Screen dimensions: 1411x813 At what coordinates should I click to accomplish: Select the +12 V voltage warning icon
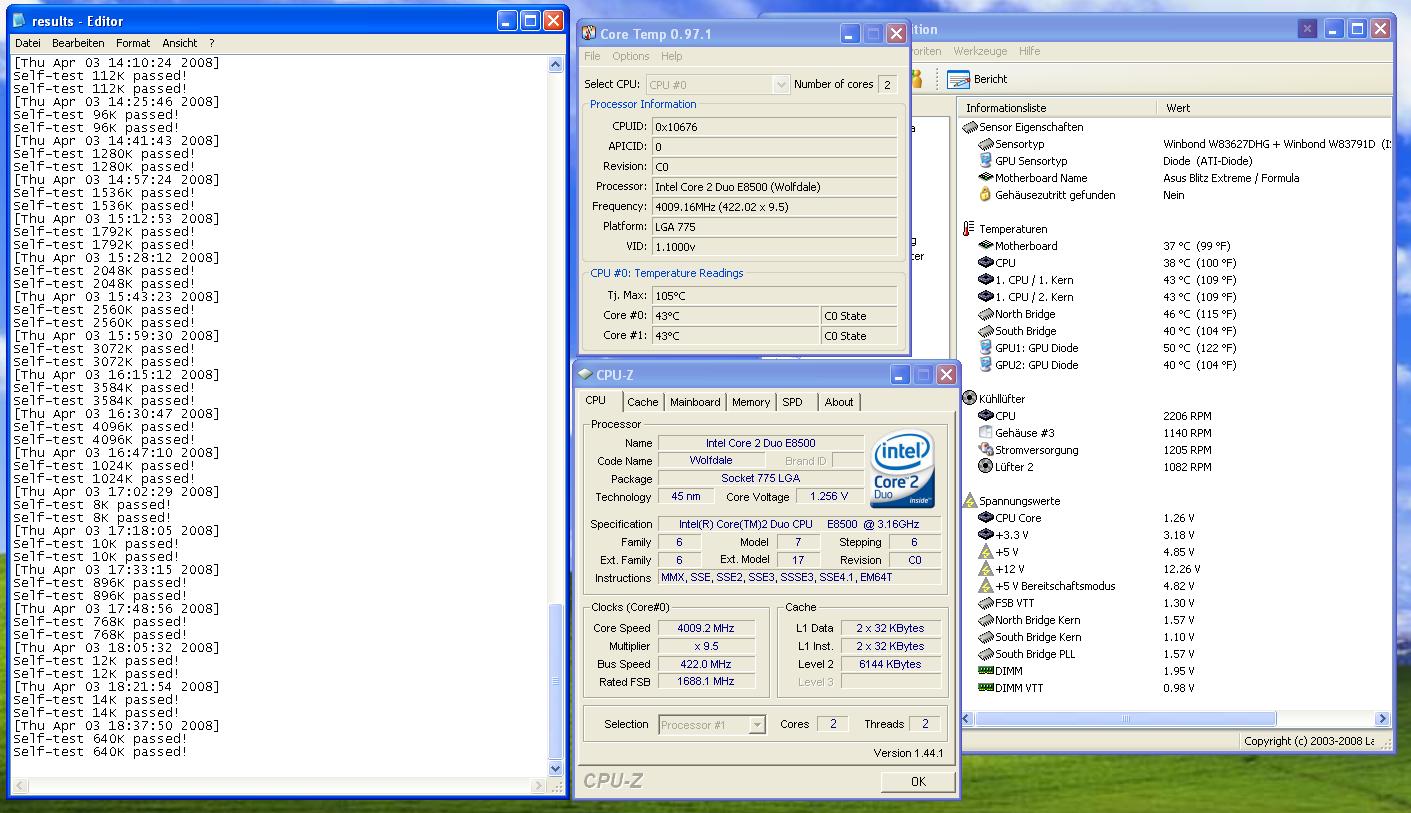986,569
